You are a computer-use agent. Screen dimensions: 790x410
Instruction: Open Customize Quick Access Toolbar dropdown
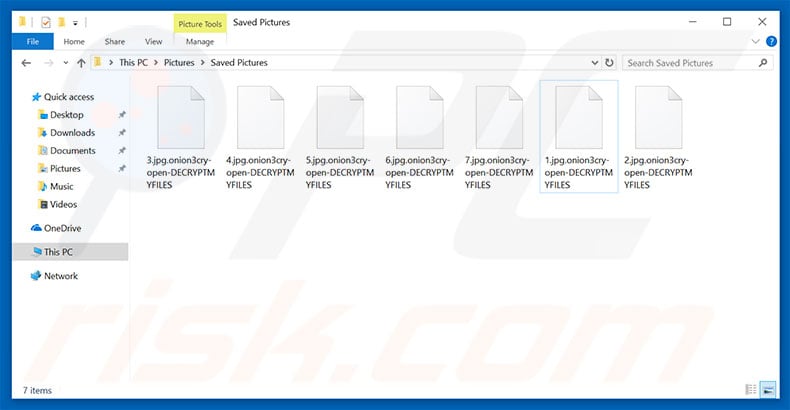75,23
